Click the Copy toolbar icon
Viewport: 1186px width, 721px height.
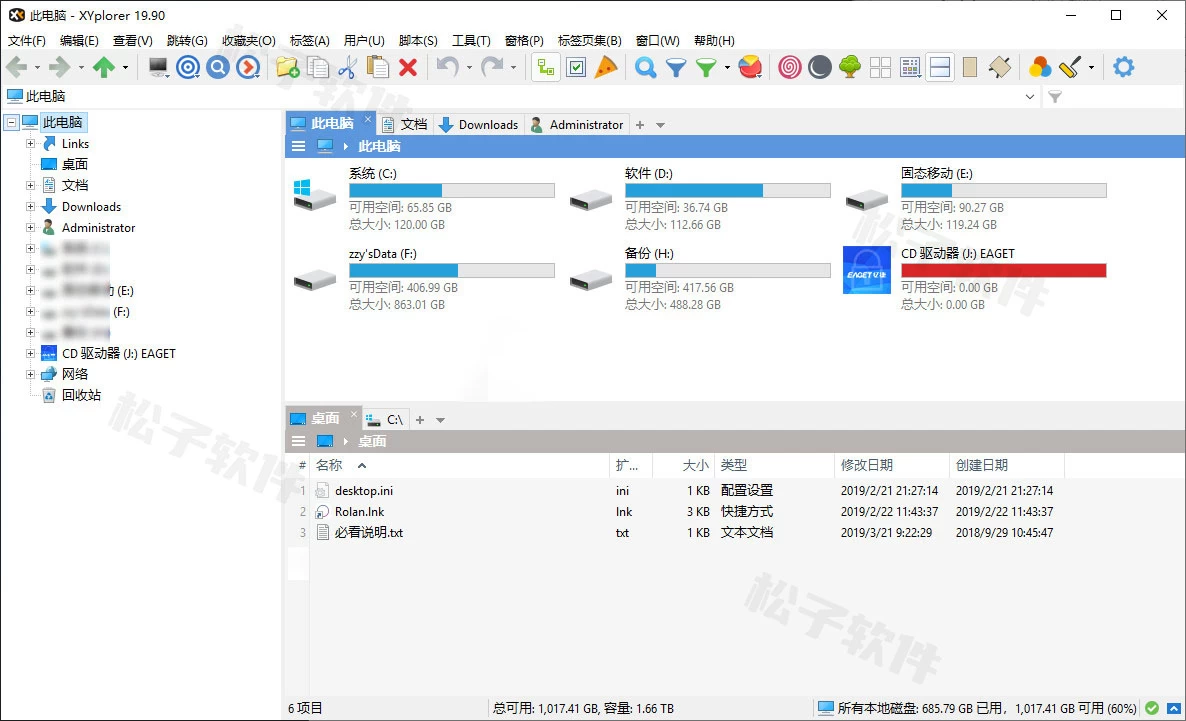[318, 67]
